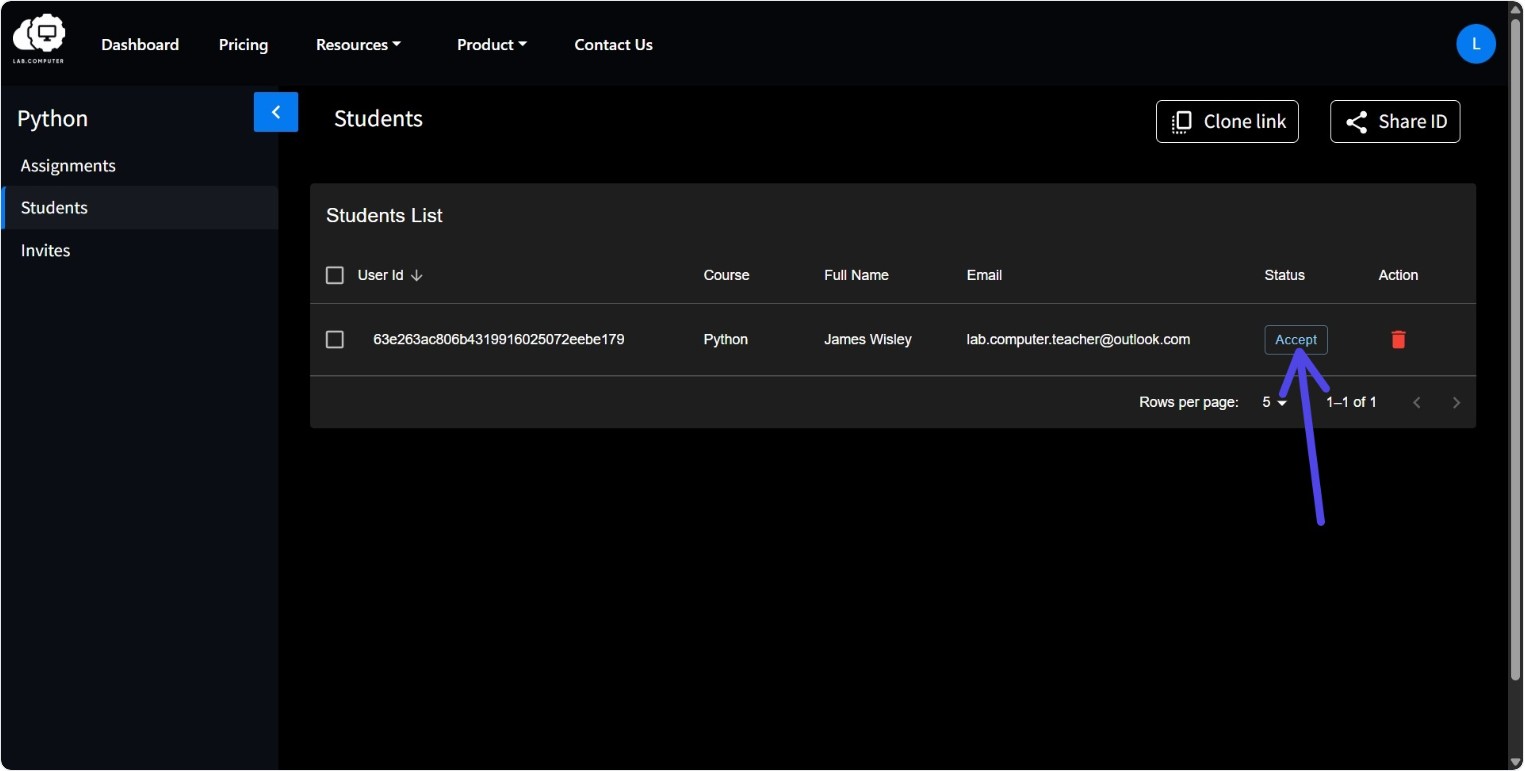Expand the Resources menu
Screen dimensions: 1525x771
pos(358,45)
